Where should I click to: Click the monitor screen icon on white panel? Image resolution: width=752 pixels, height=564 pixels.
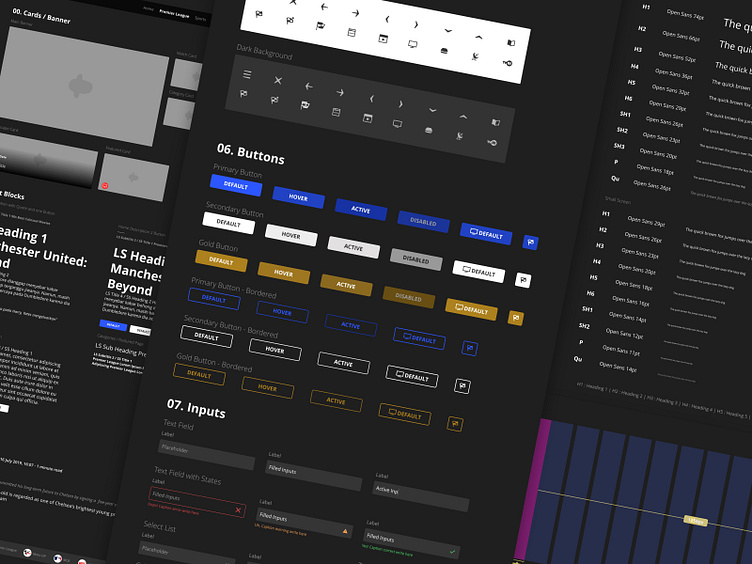click(413, 44)
